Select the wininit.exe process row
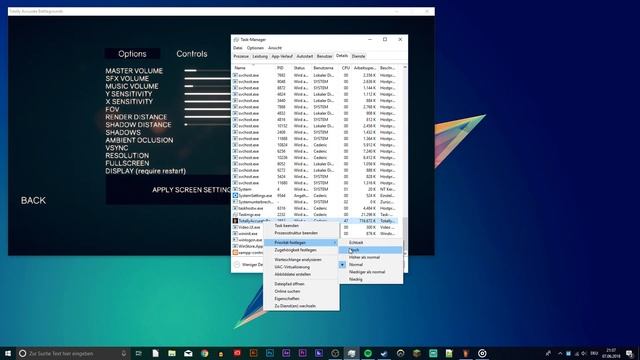 [314, 233]
